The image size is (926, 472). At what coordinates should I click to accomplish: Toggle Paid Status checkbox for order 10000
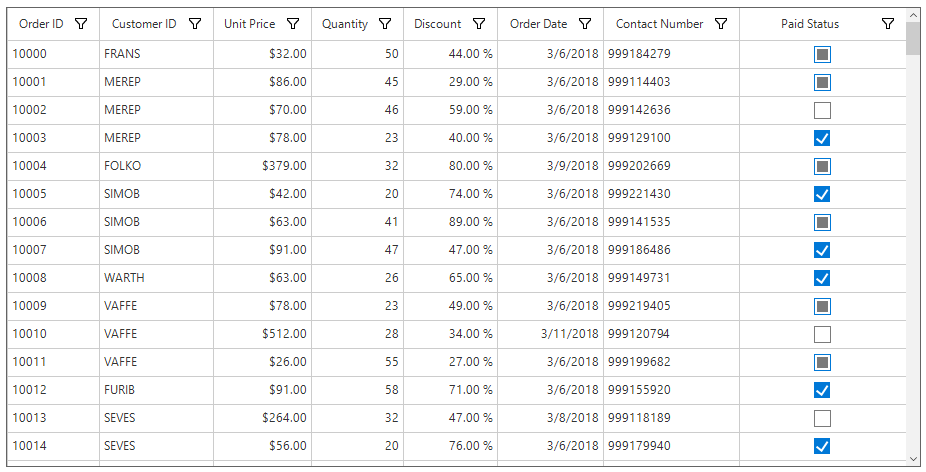822,54
